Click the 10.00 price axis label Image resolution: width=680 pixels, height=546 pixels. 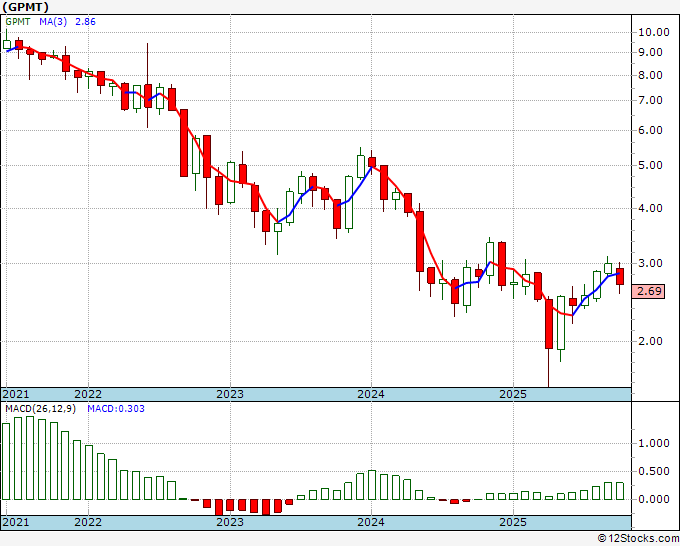click(653, 32)
